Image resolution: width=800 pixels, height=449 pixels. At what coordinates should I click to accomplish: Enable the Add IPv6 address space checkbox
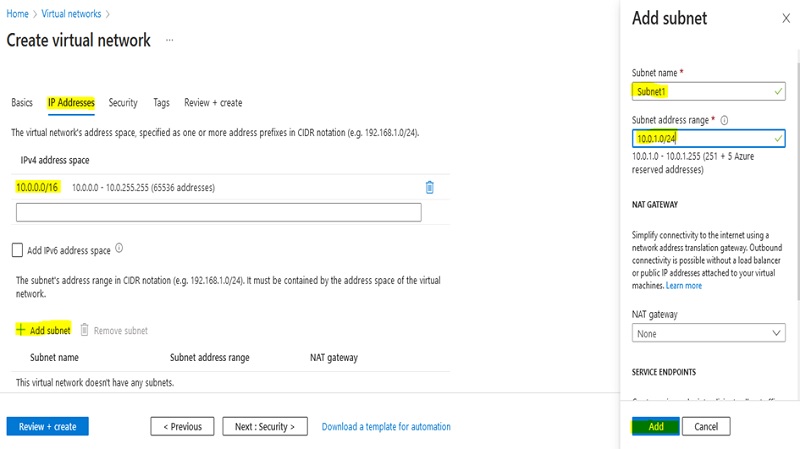[x=17, y=250]
